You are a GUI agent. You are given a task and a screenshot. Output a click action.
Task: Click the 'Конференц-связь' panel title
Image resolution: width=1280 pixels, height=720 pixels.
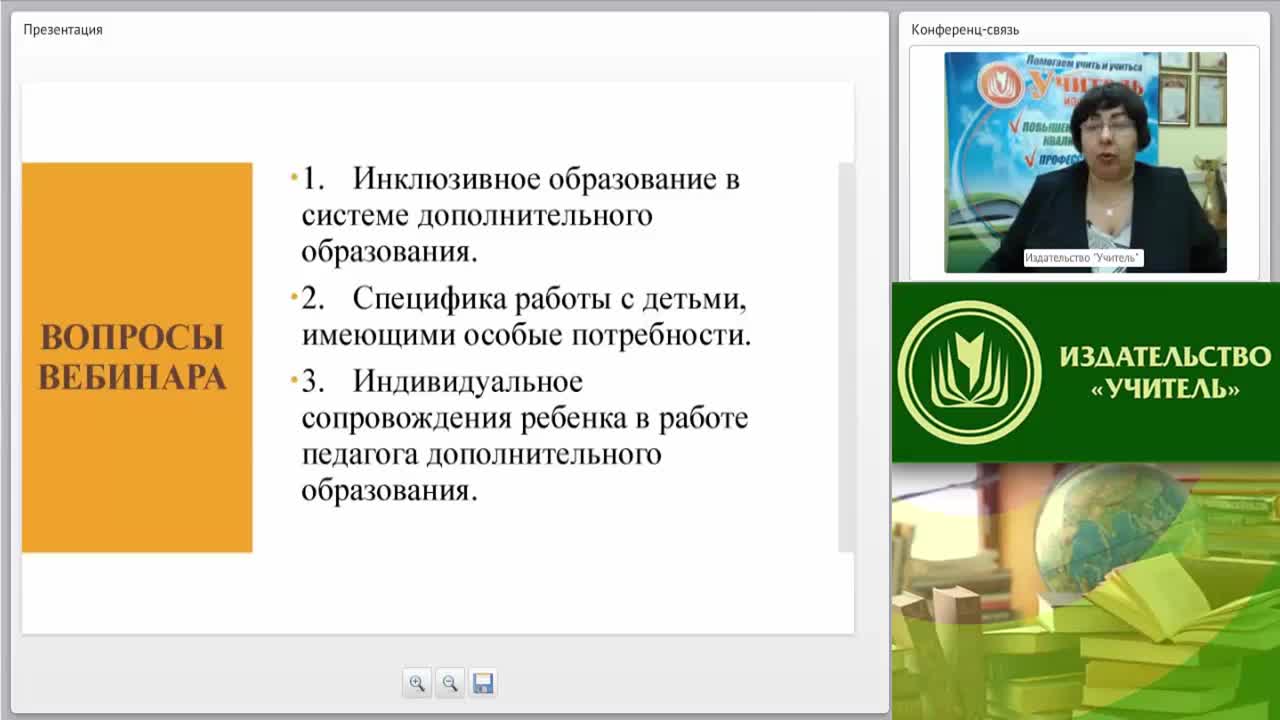(x=965, y=29)
